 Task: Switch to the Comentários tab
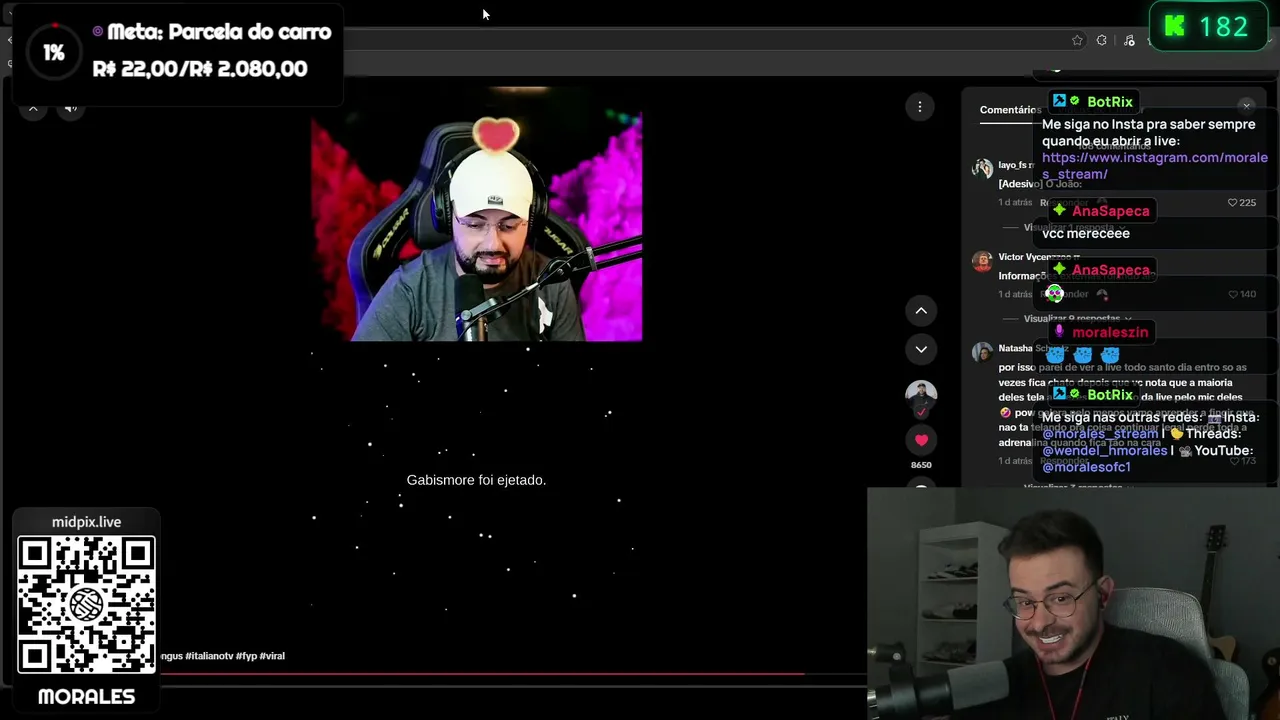[x=1010, y=110]
